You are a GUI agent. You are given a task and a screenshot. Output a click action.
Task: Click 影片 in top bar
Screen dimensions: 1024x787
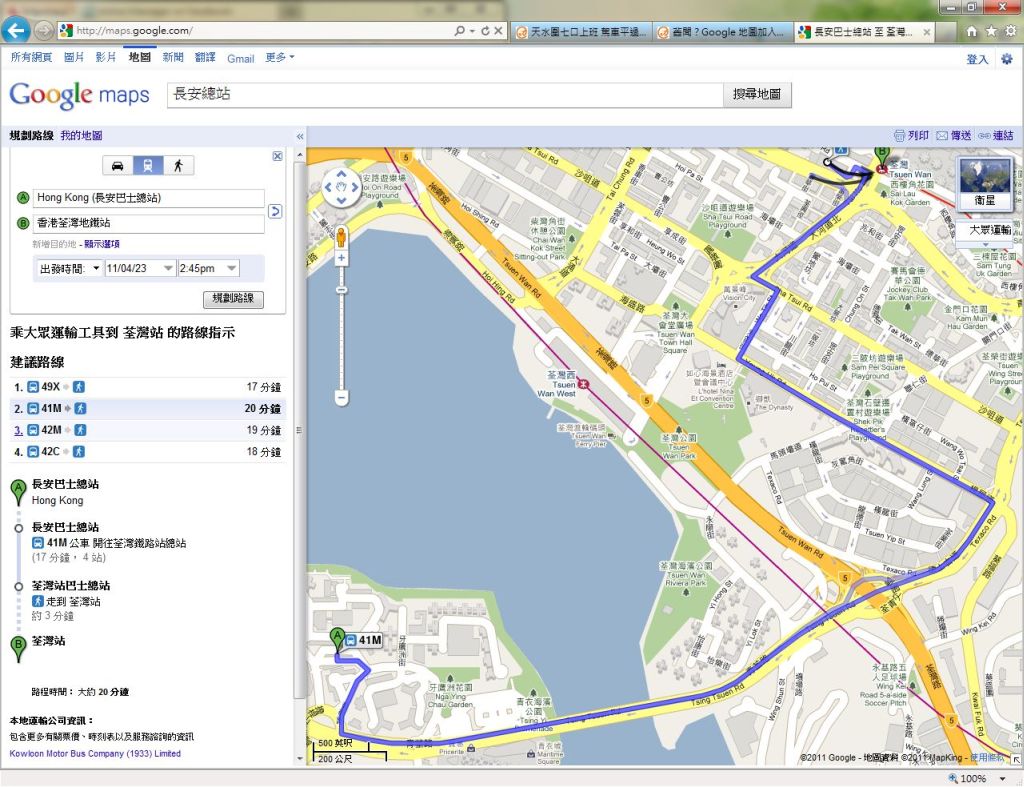coord(106,57)
